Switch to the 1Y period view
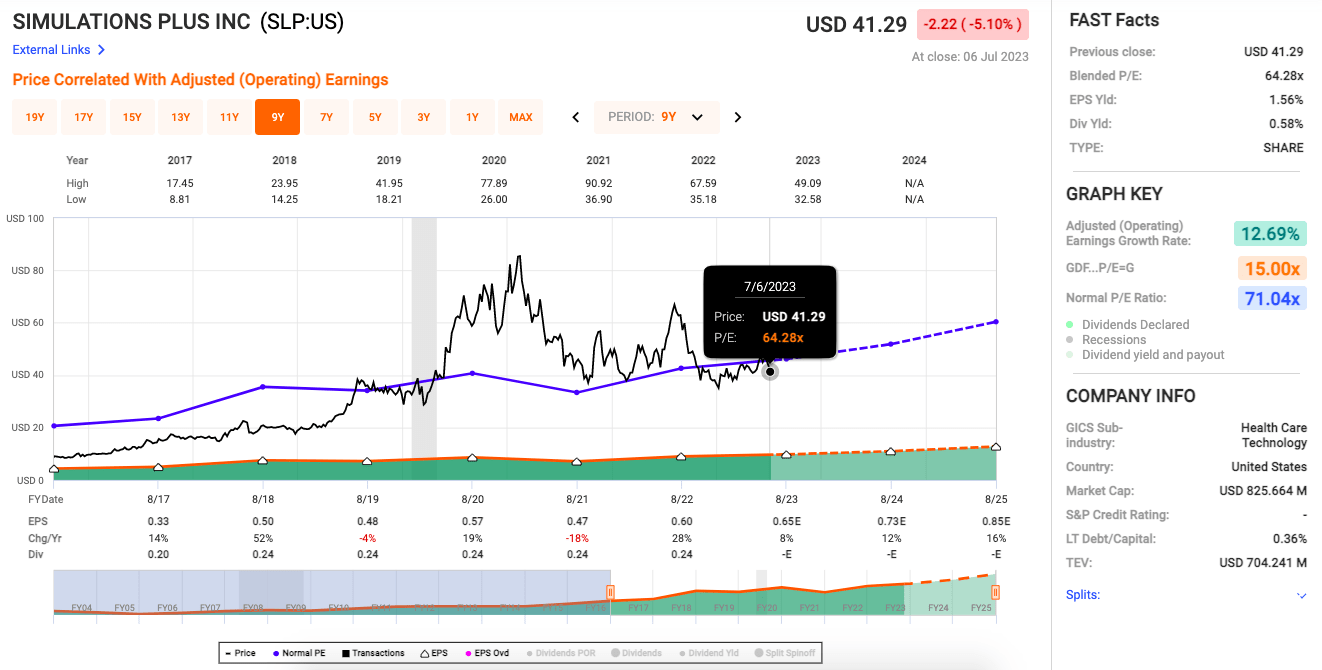The height and width of the screenshot is (670, 1322). click(472, 116)
